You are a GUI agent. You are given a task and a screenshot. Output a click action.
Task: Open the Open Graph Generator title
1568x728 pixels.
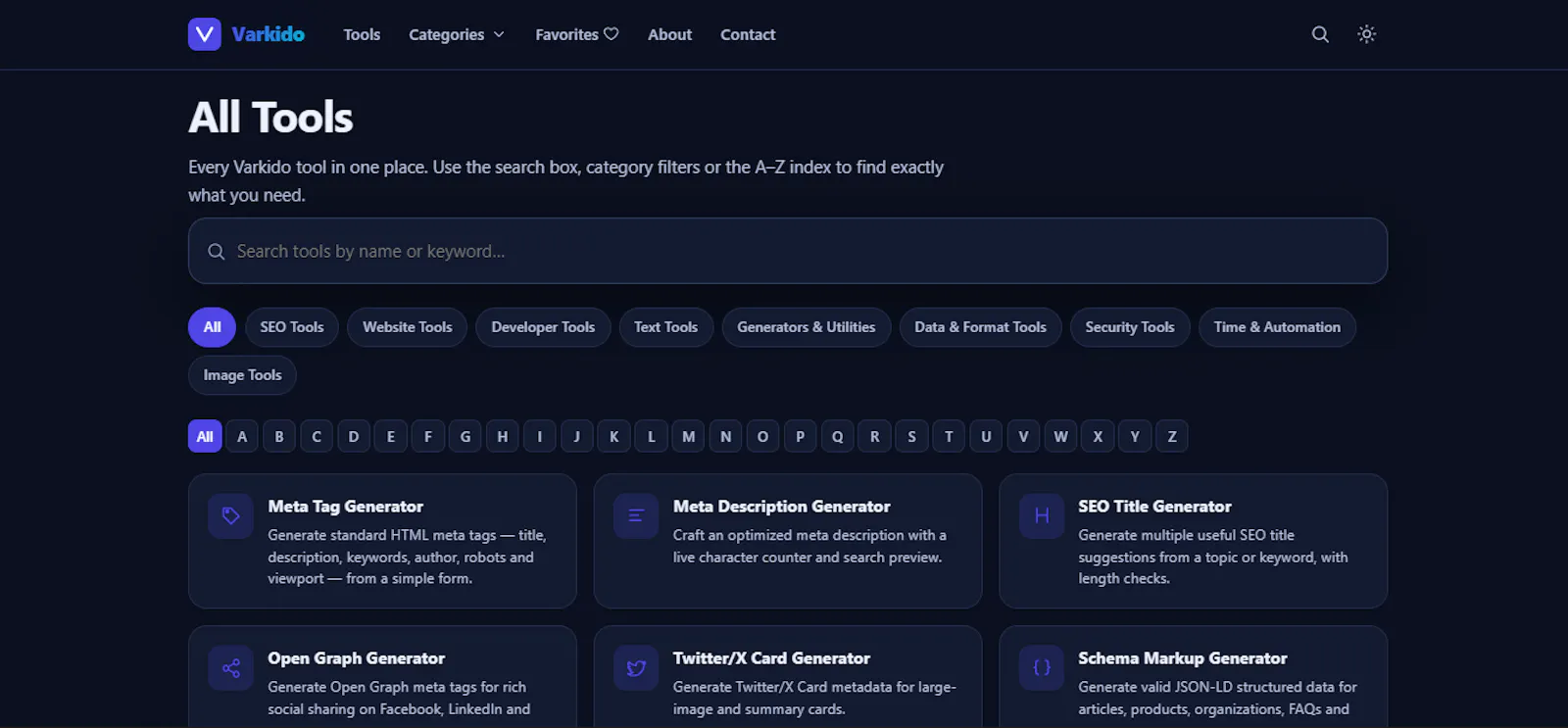point(357,658)
